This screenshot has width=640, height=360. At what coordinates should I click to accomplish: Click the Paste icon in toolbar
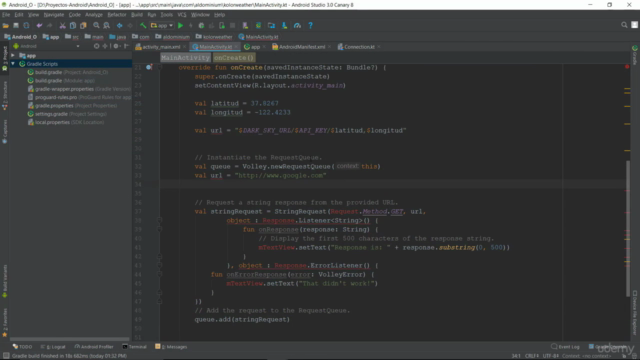[83, 25]
